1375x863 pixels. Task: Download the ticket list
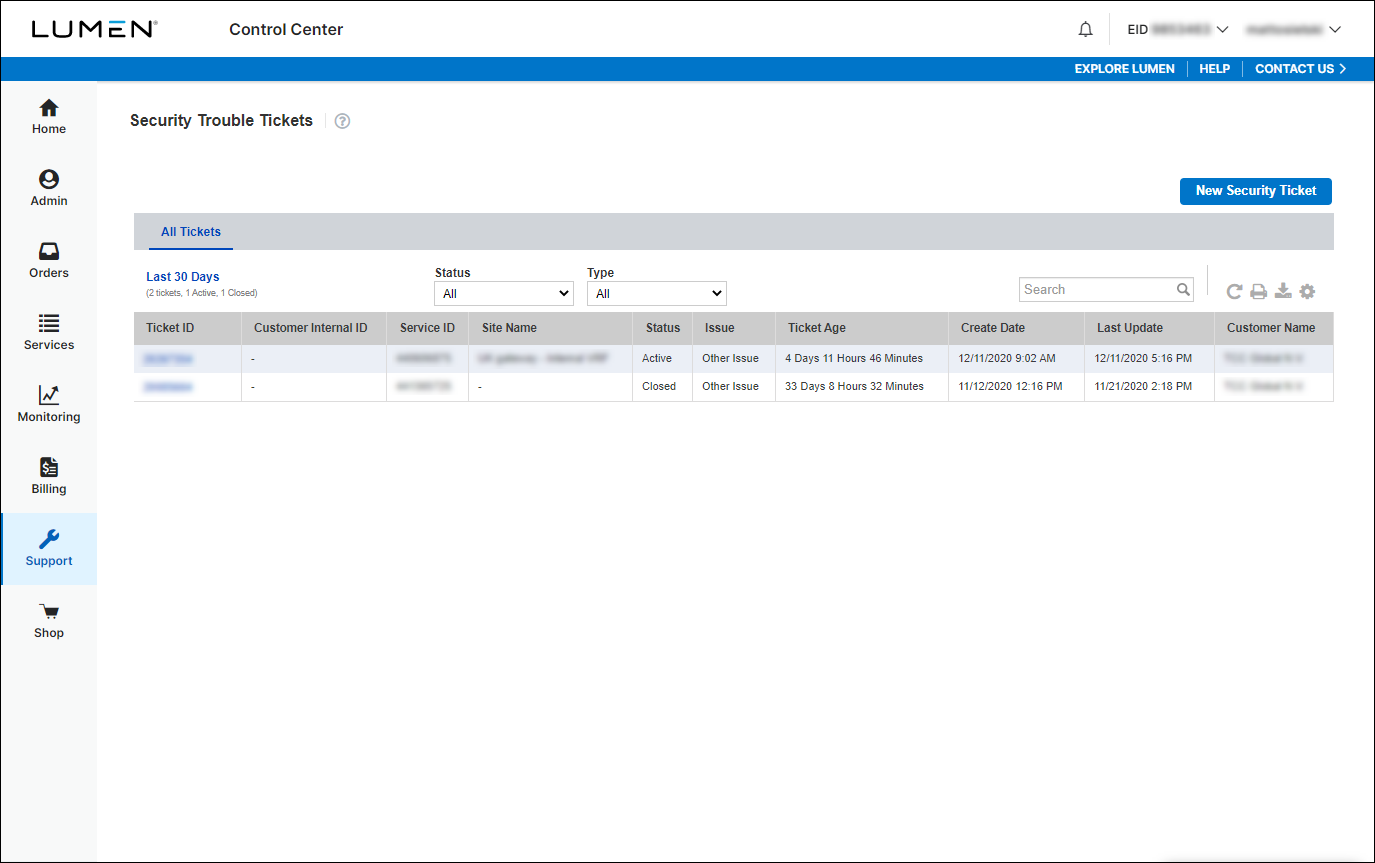pyautogui.click(x=1283, y=291)
